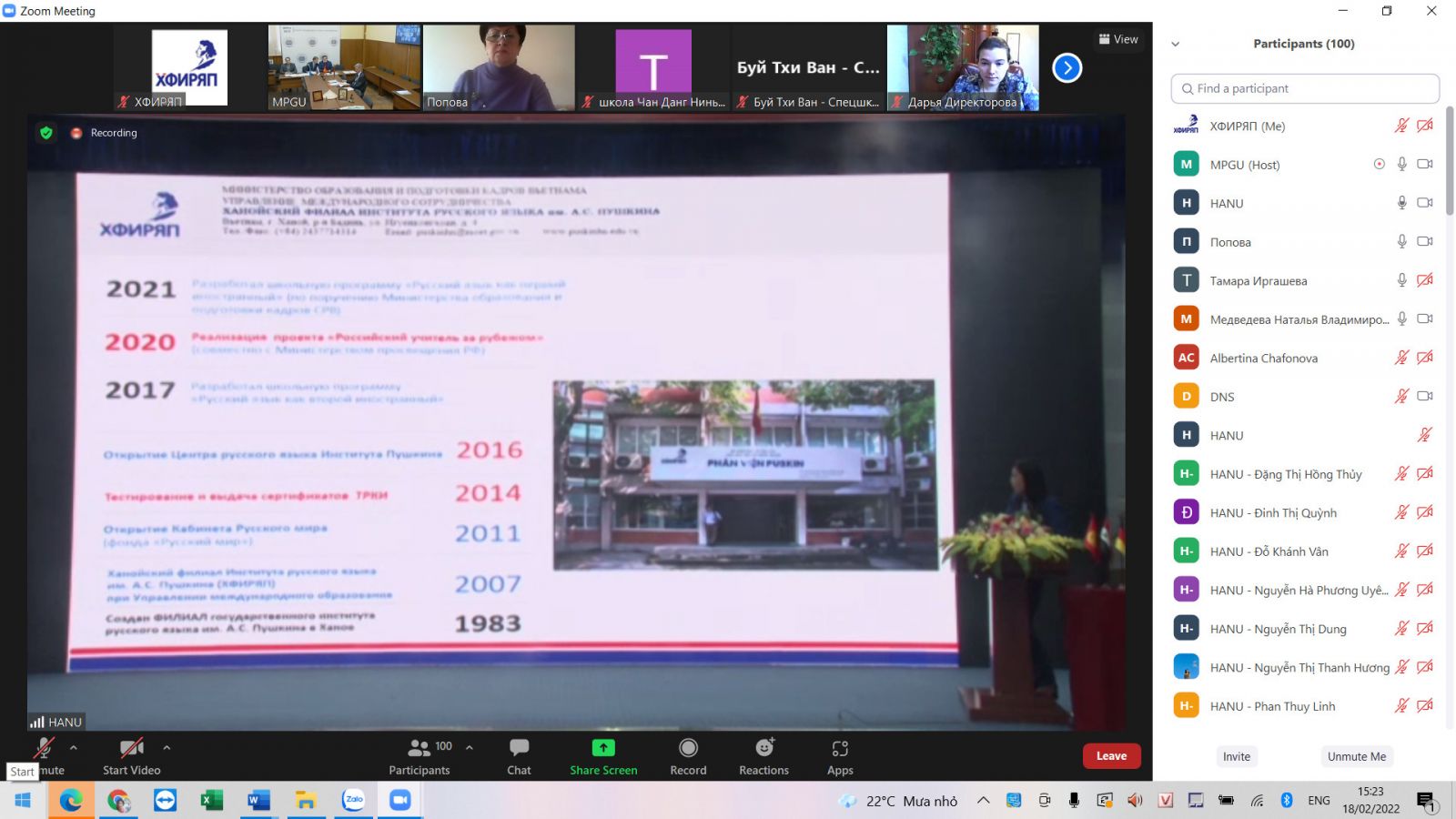Click the recording indicator on MPGU row
Image resolution: width=1456 pixels, height=819 pixels.
(1380, 165)
